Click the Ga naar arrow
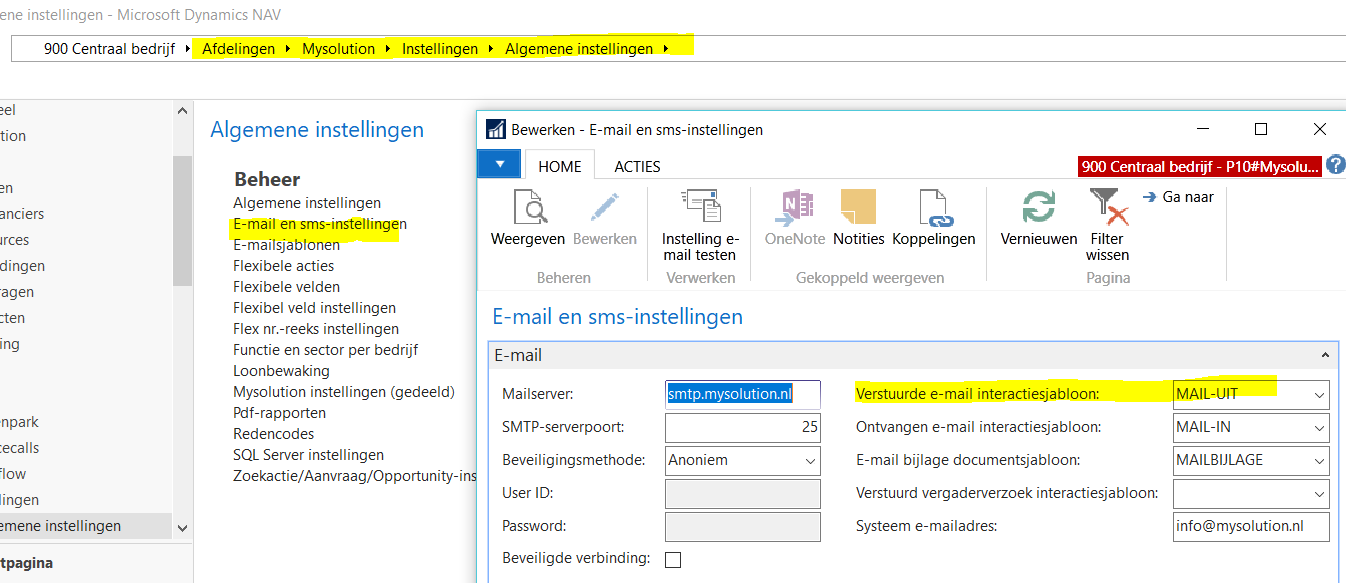The image size is (1346, 583). click(1150, 197)
